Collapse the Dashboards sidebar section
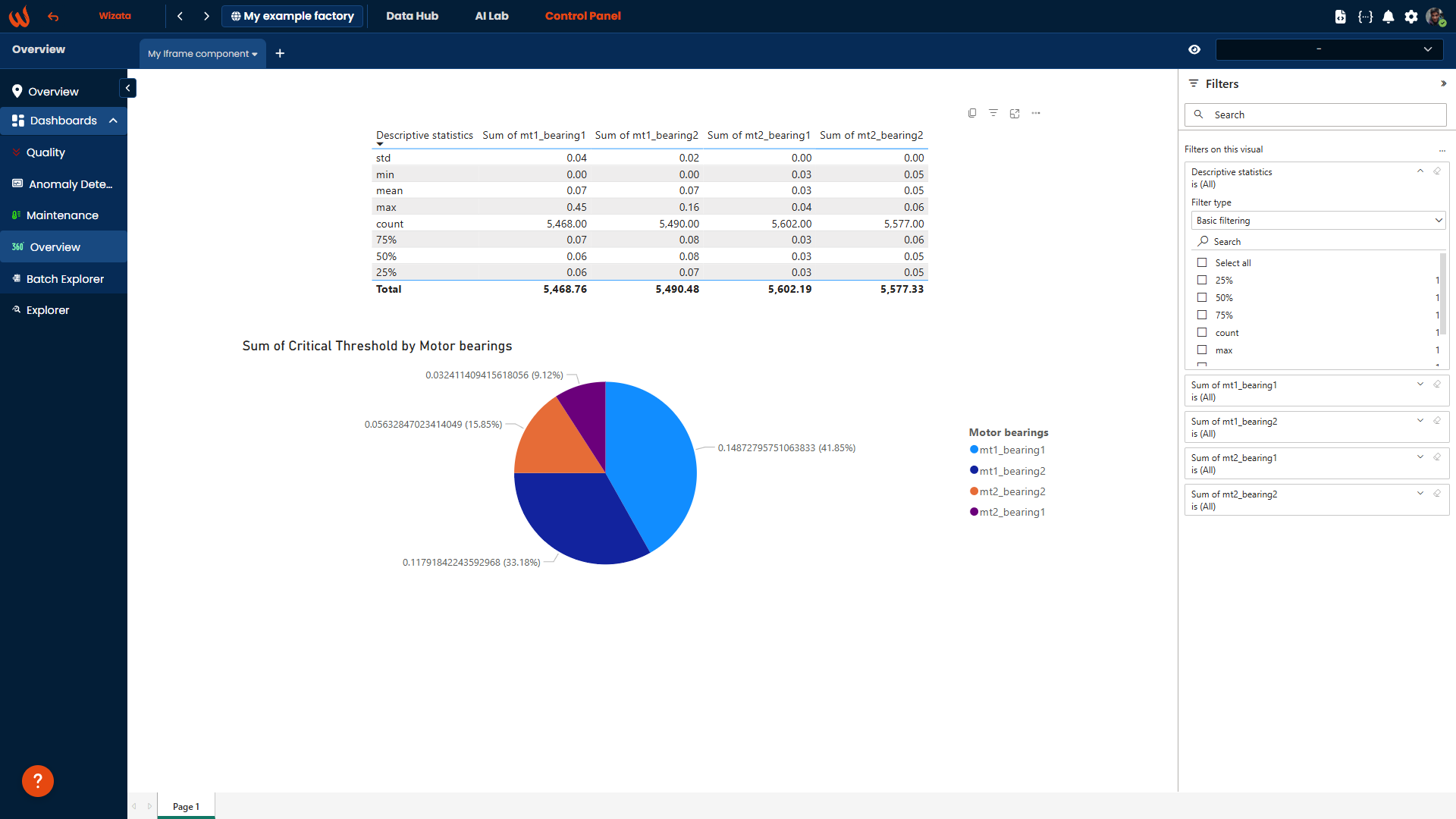The width and height of the screenshot is (1456, 819). [x=113, y=121]
